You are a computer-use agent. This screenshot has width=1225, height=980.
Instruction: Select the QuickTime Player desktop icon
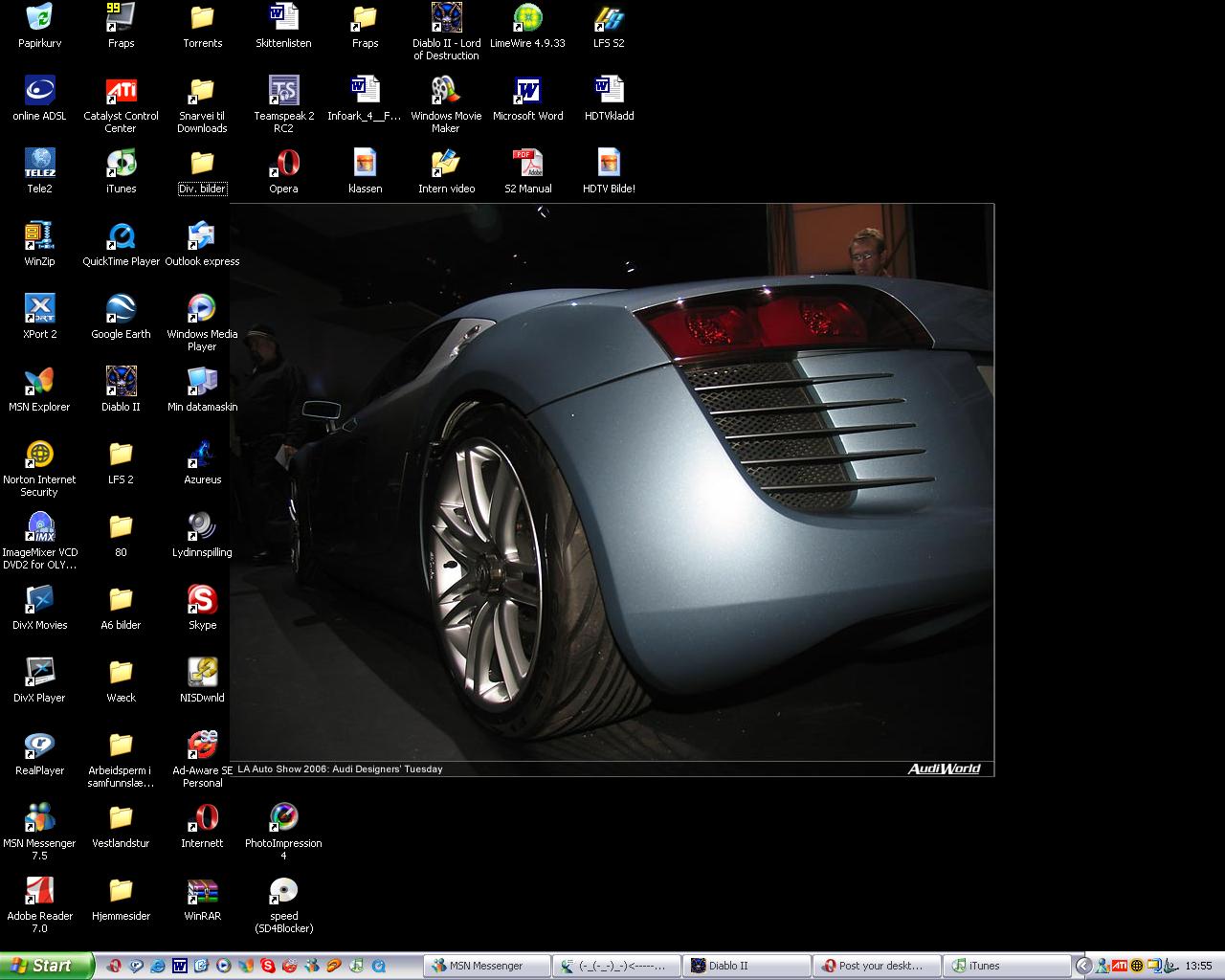tap(121, 236)
